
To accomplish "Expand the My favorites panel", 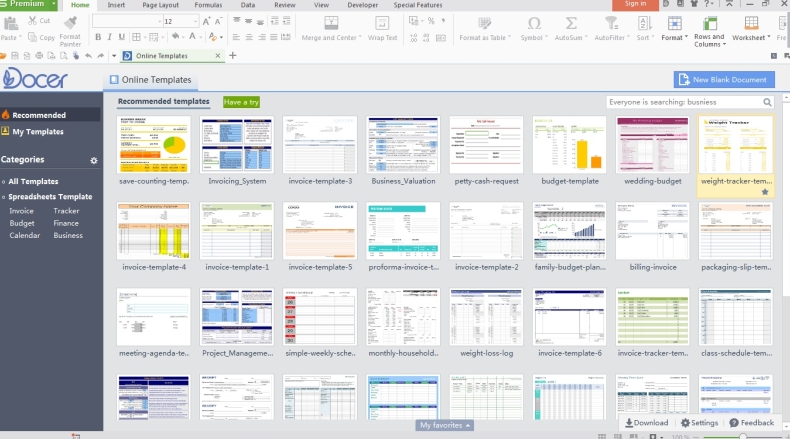I will (445, 425).
